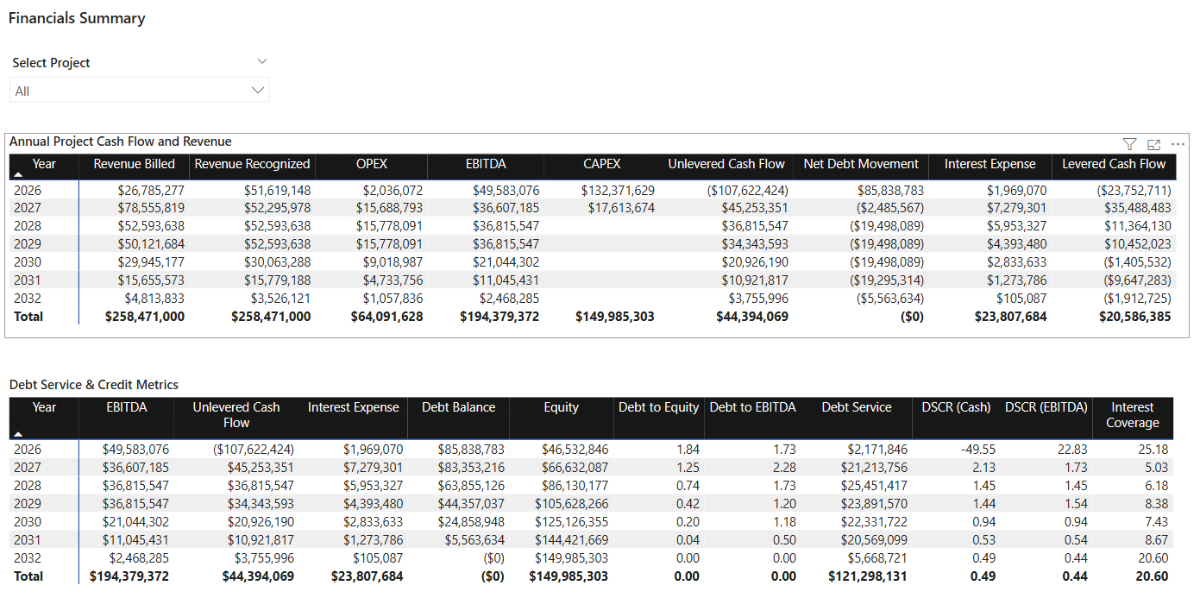This screenshot has width=1200, height=598.
Task: Sort by DSCR (Cash) column header
Action: pos(956,408)
